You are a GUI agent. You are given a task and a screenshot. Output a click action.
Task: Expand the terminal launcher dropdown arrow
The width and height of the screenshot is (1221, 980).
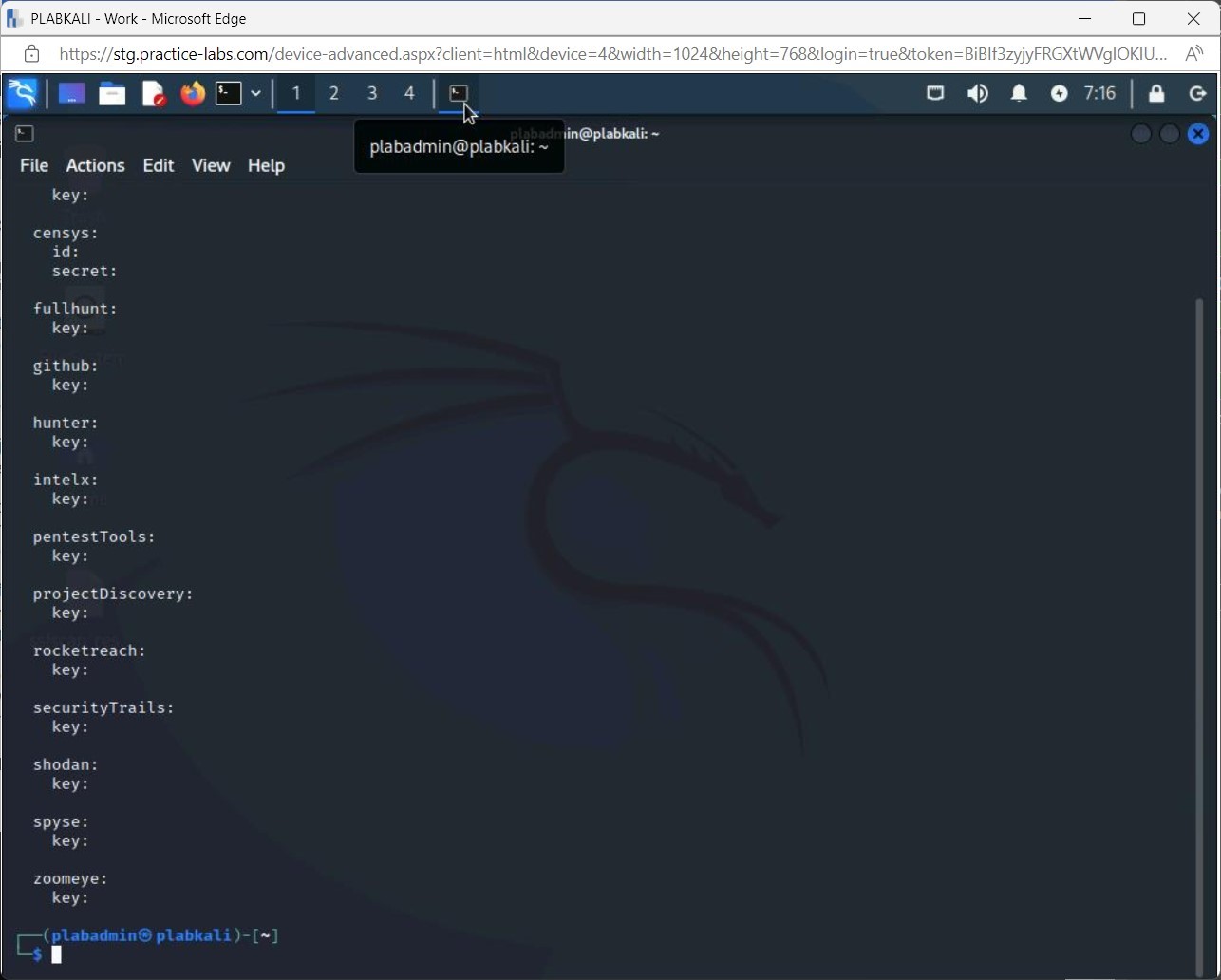256,93
